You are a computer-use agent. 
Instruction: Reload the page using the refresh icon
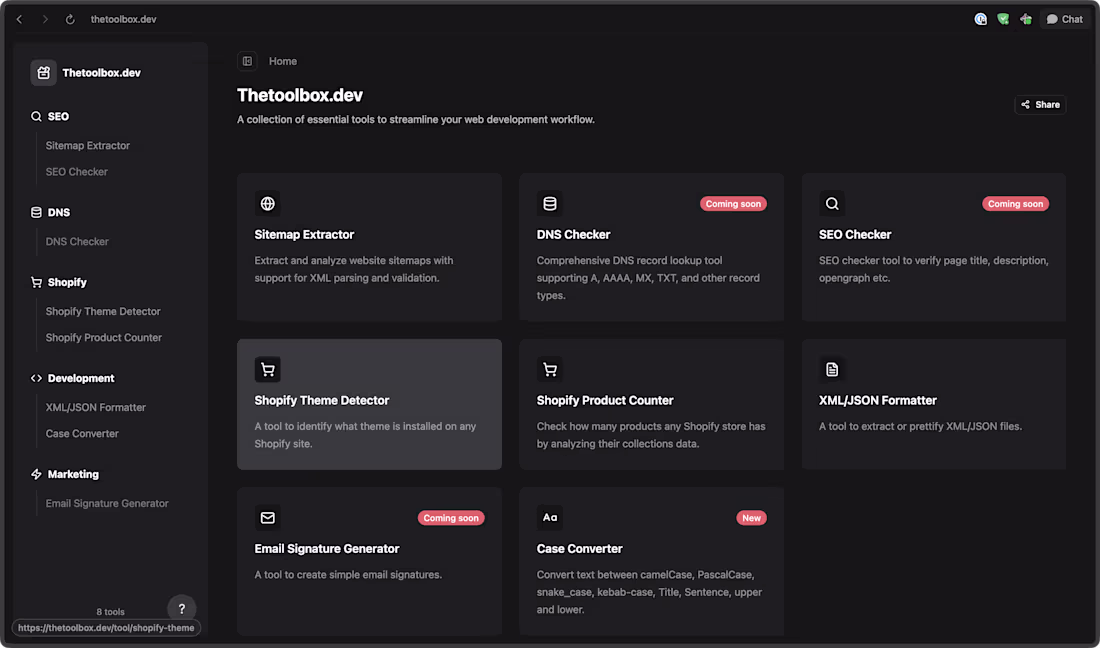[x=68, y=18]
